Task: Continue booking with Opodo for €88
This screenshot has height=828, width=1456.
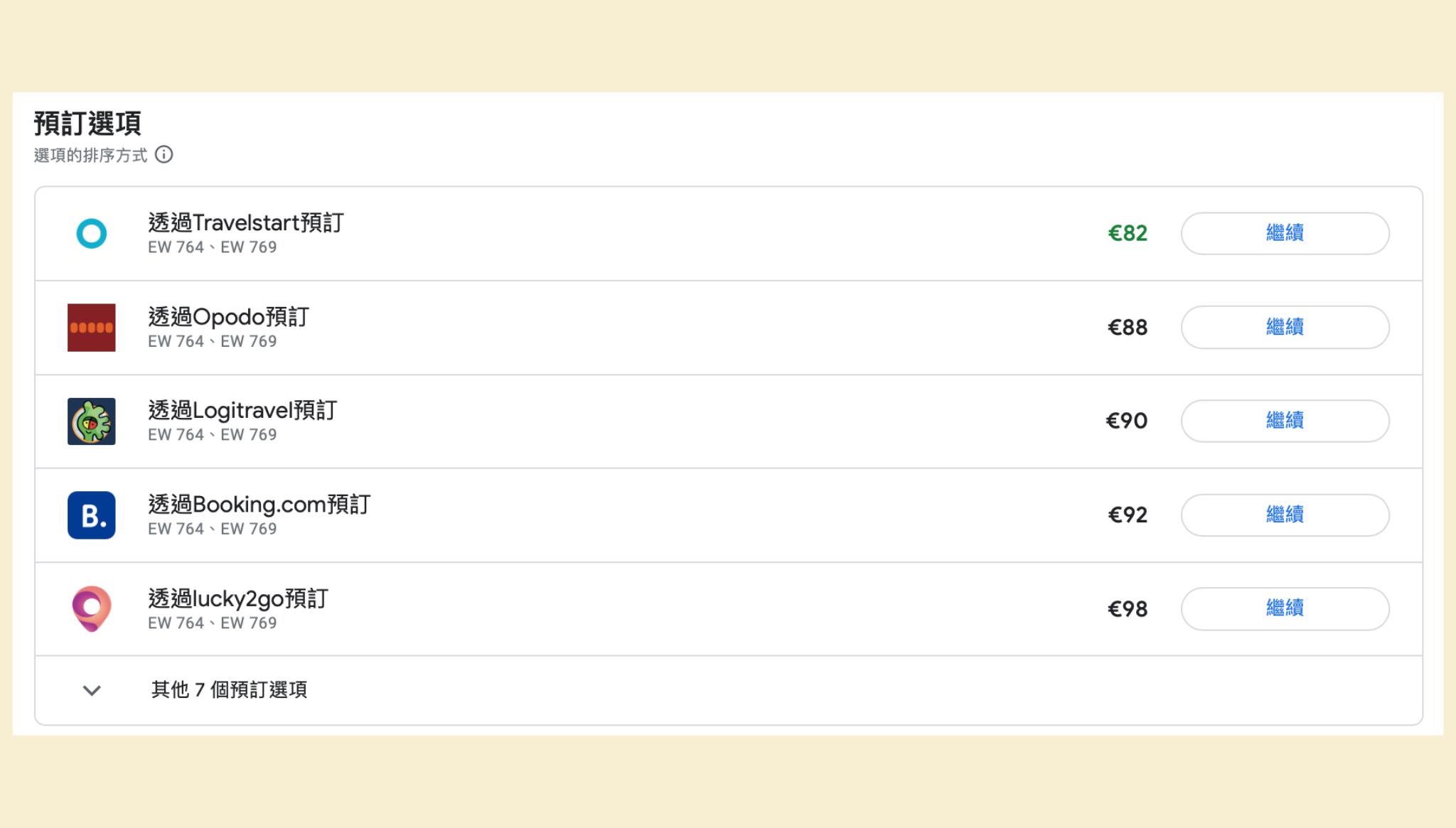Action: point(1285,327)
